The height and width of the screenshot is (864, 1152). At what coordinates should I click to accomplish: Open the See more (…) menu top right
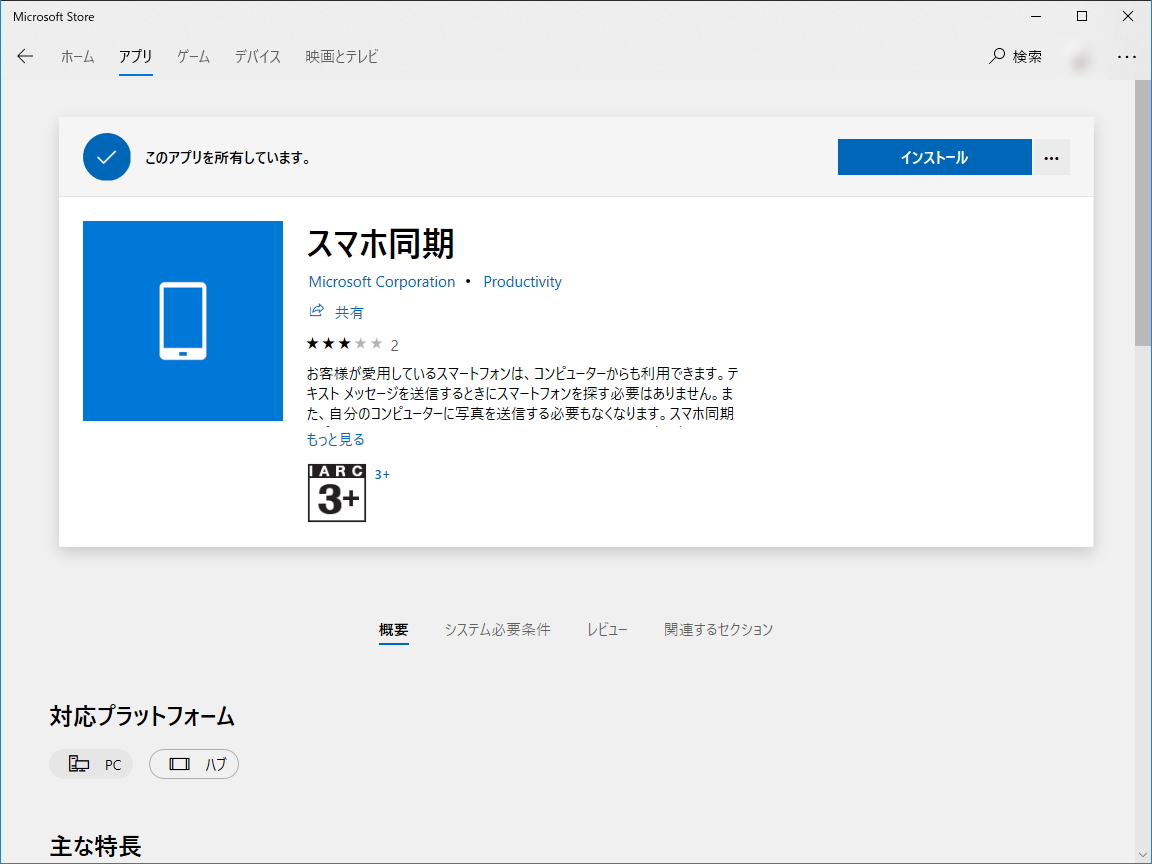point(1127,57)
